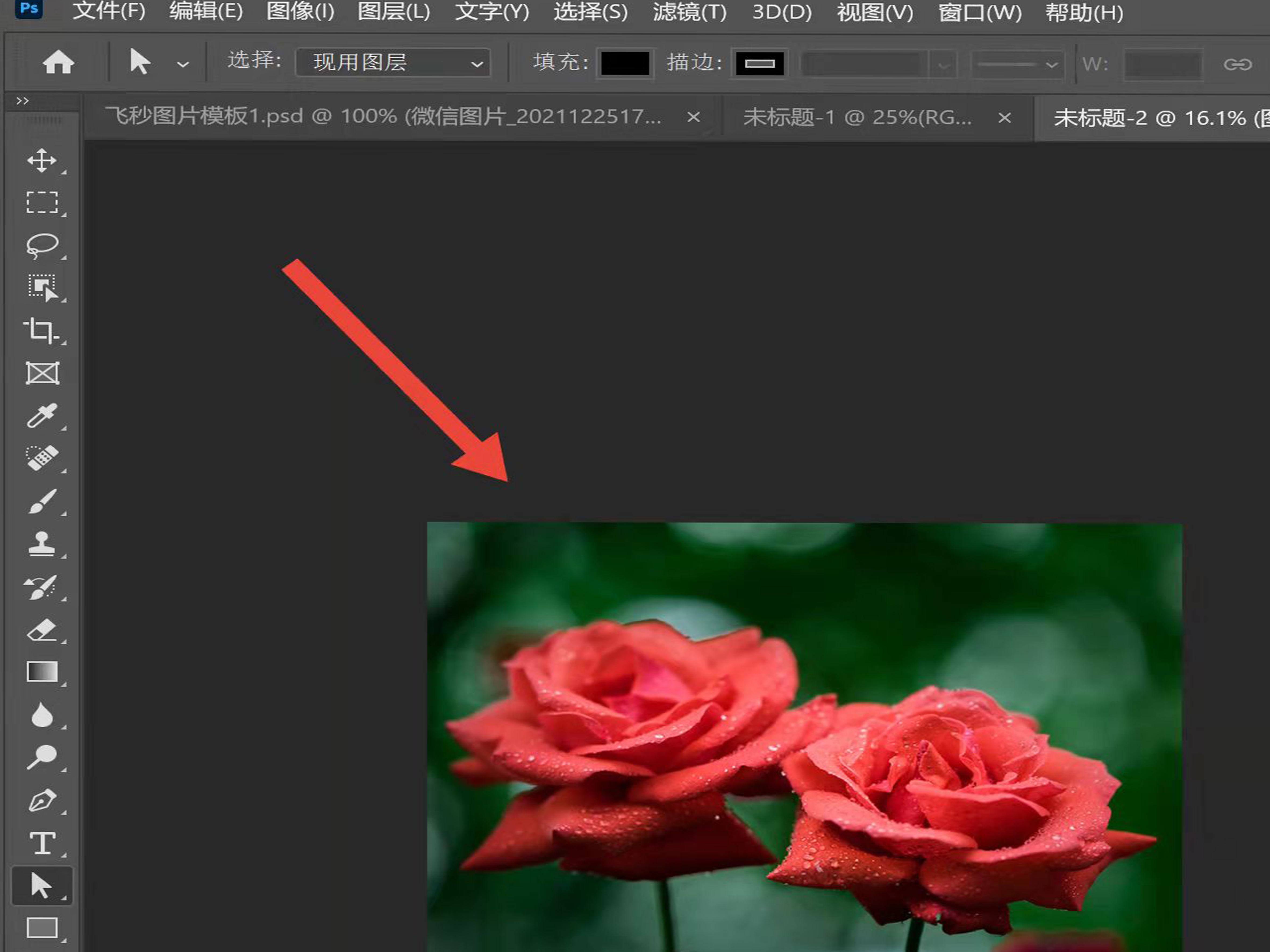Activate the Pen tool

point(42,800)
